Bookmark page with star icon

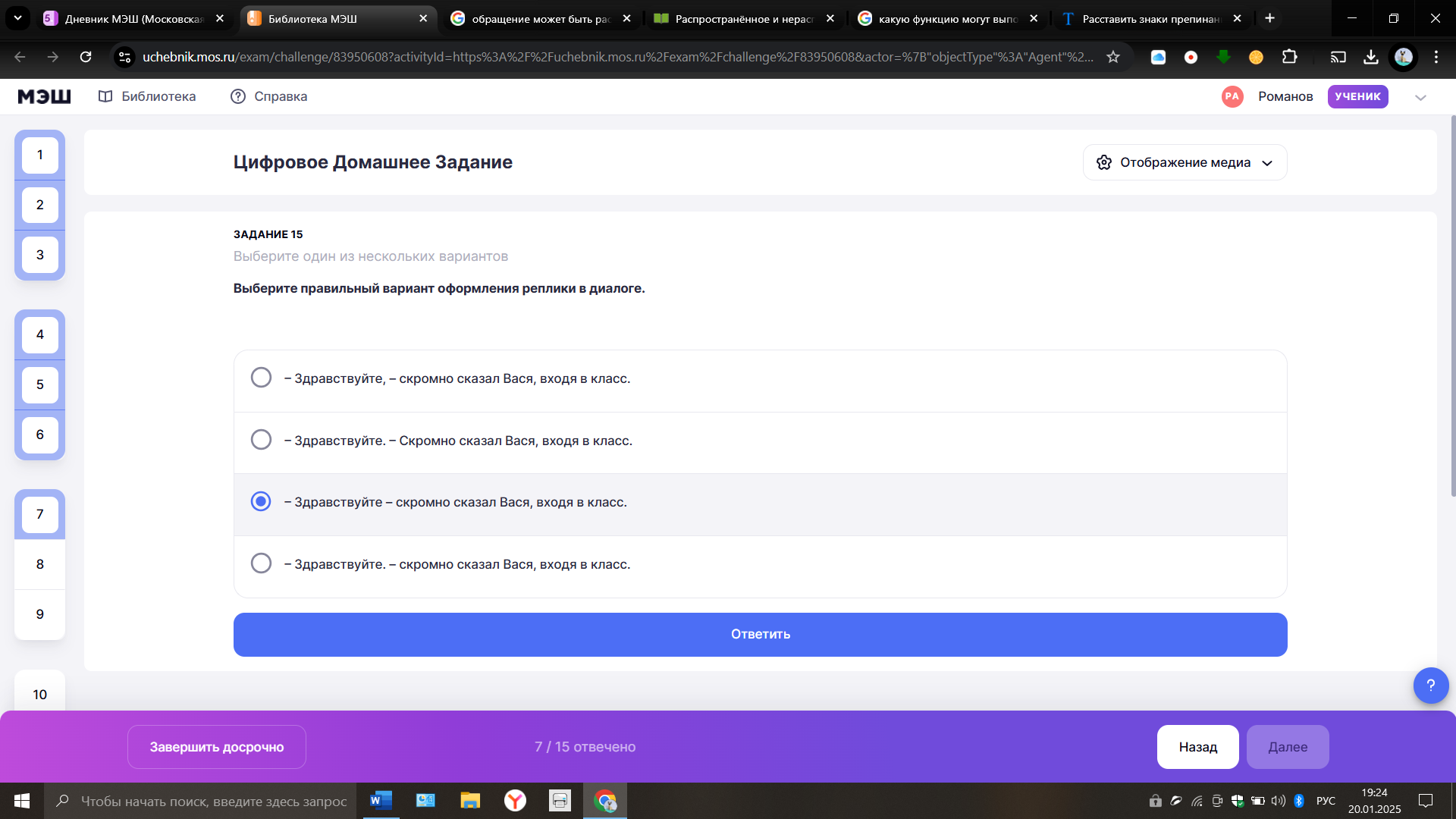[1112, 57]
